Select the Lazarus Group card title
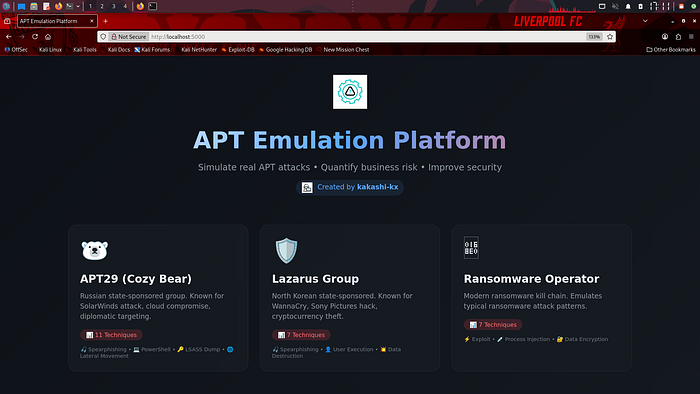Image resolution: width=700 pixels, height=394 pixels. tap(315, 279)
